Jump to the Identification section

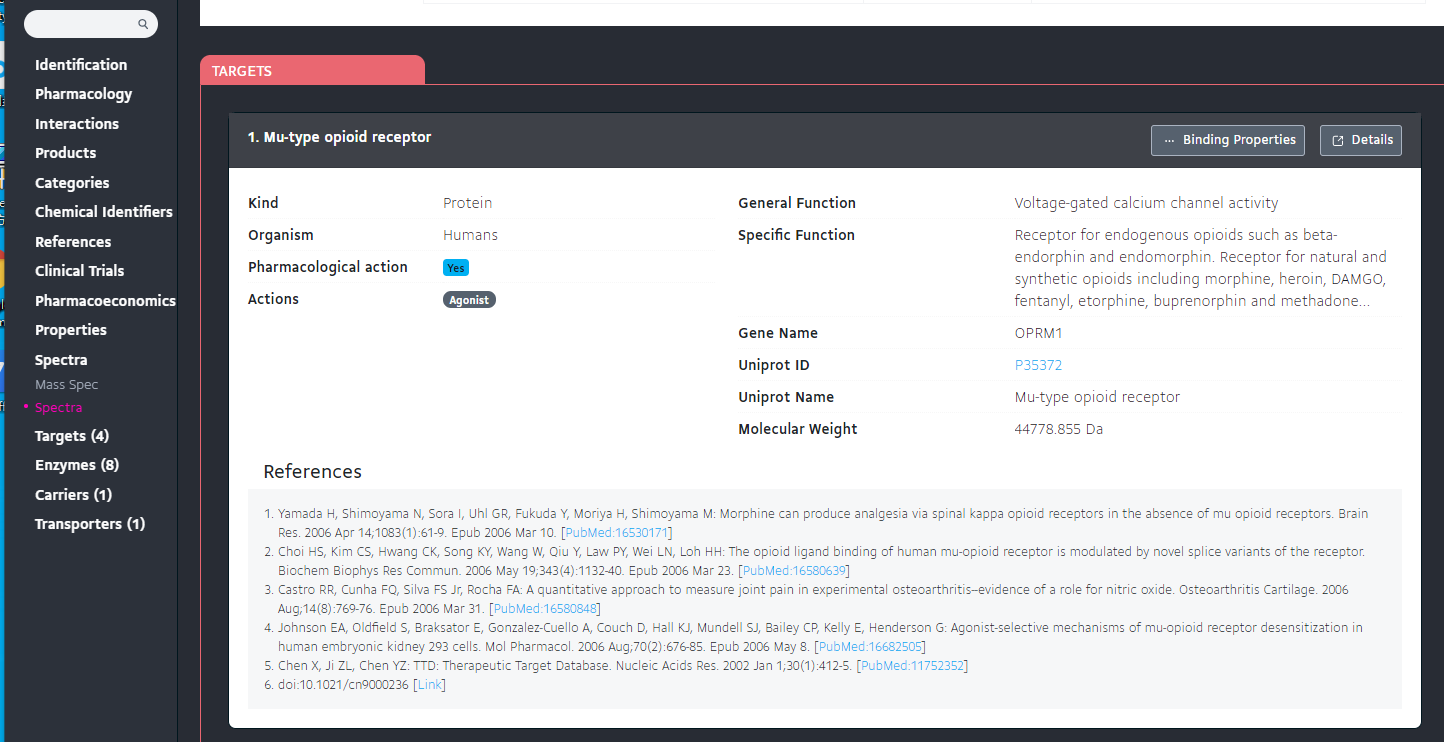pyautogui.click(x=81, y=65)
